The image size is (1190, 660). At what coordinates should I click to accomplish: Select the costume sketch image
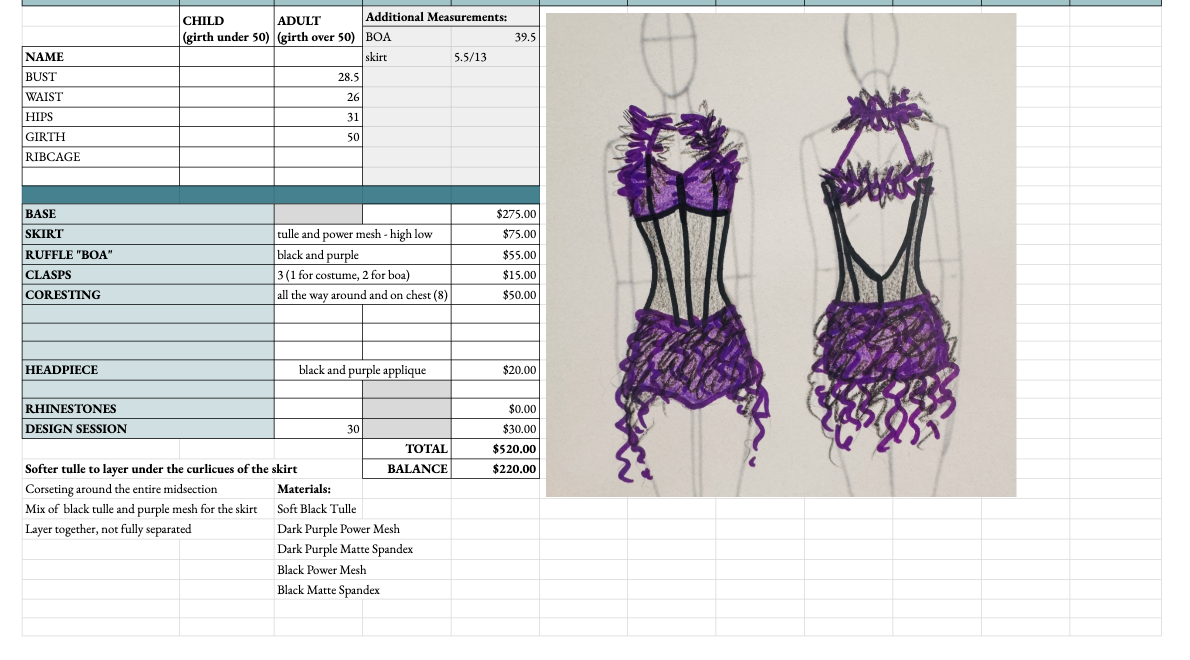(x=781, y=255)
